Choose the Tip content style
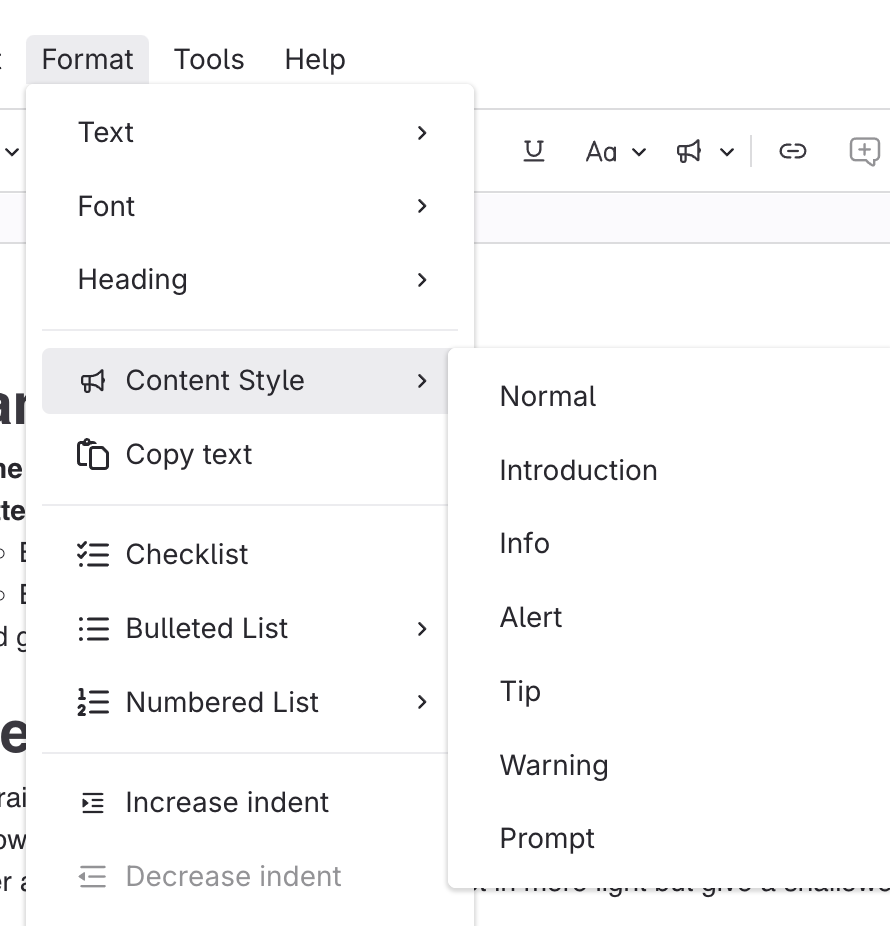The image size is (890, 926). click(520, 691)
